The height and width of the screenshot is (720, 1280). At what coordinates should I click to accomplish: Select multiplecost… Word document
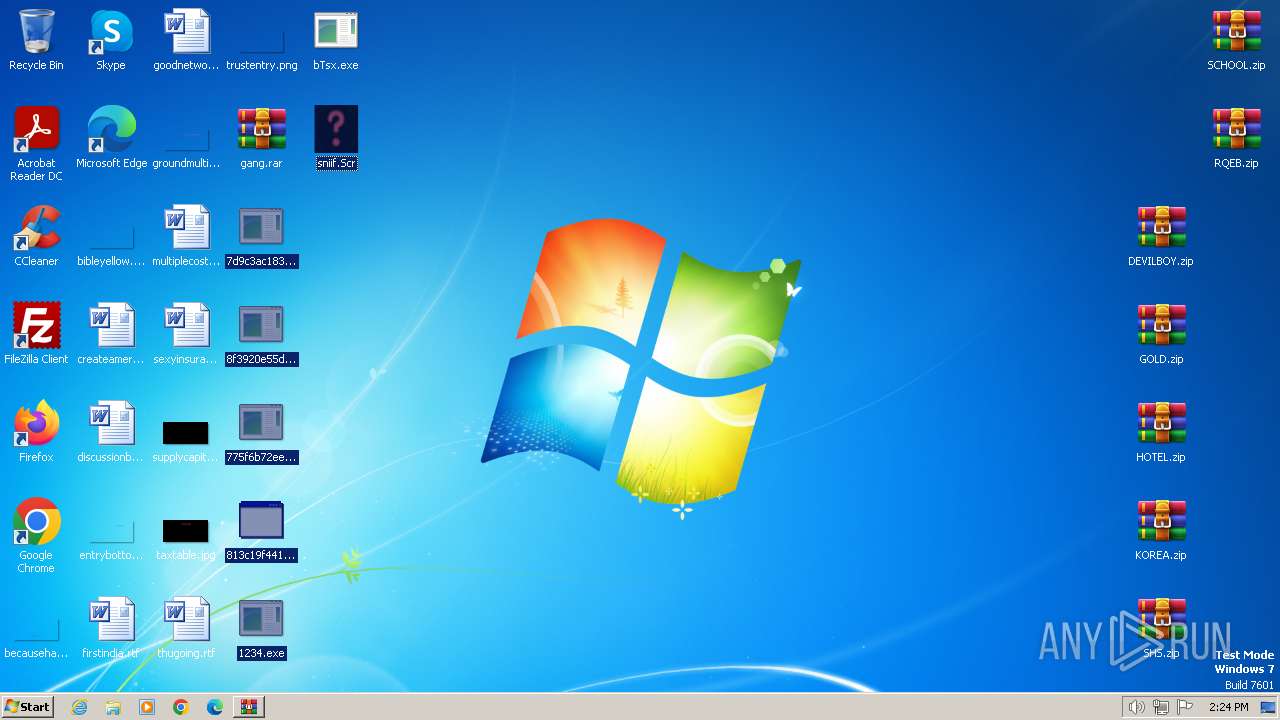186,236
